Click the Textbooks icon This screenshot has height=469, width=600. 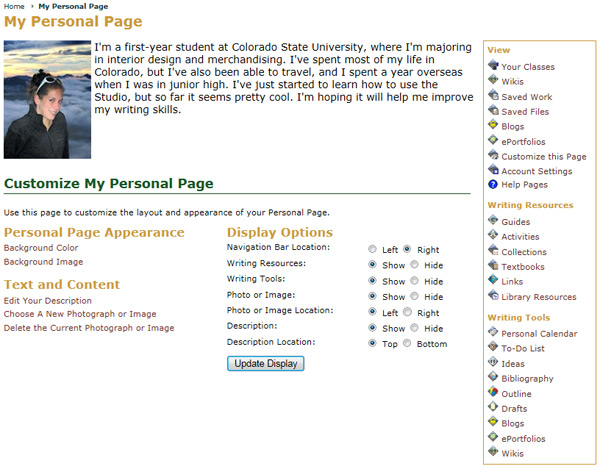[x=493, y=265]
